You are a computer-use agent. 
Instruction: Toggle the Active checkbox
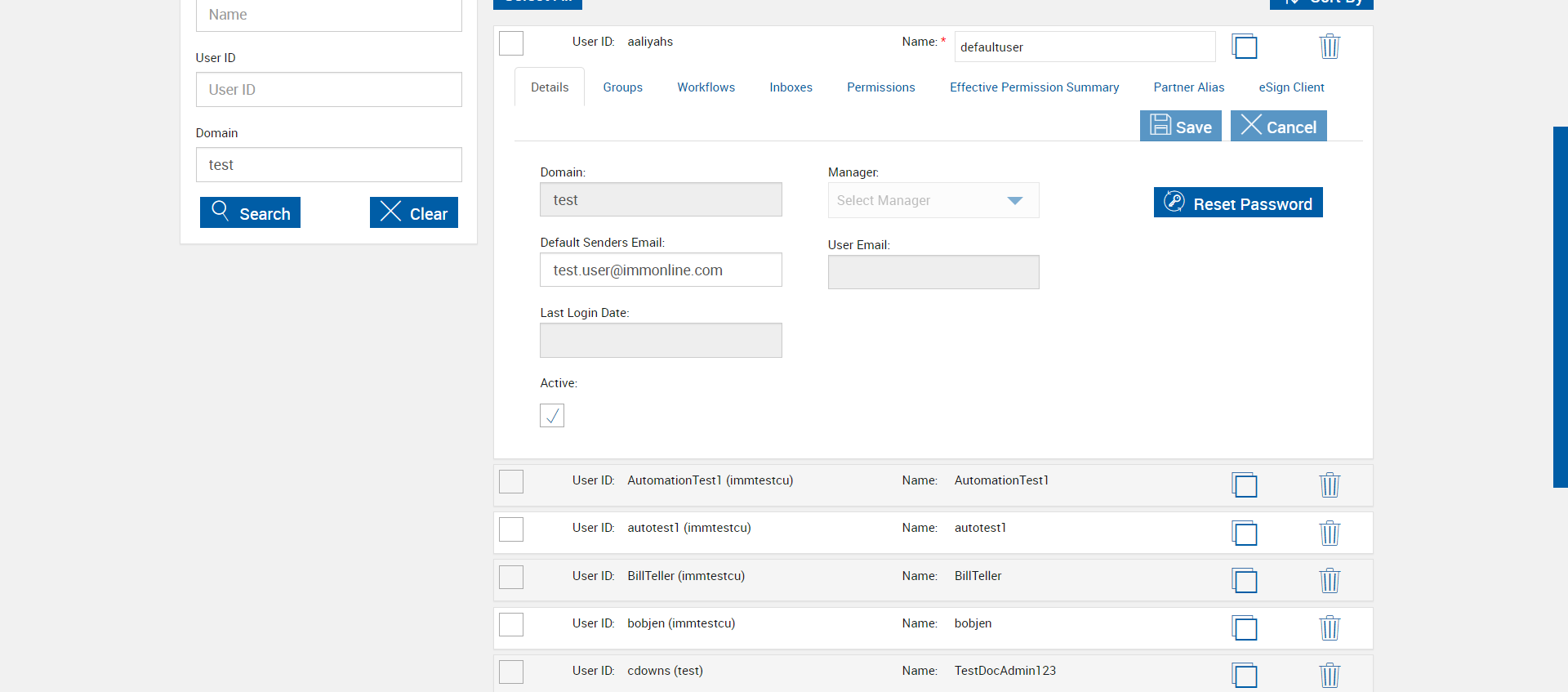click(x=552, y=416)
